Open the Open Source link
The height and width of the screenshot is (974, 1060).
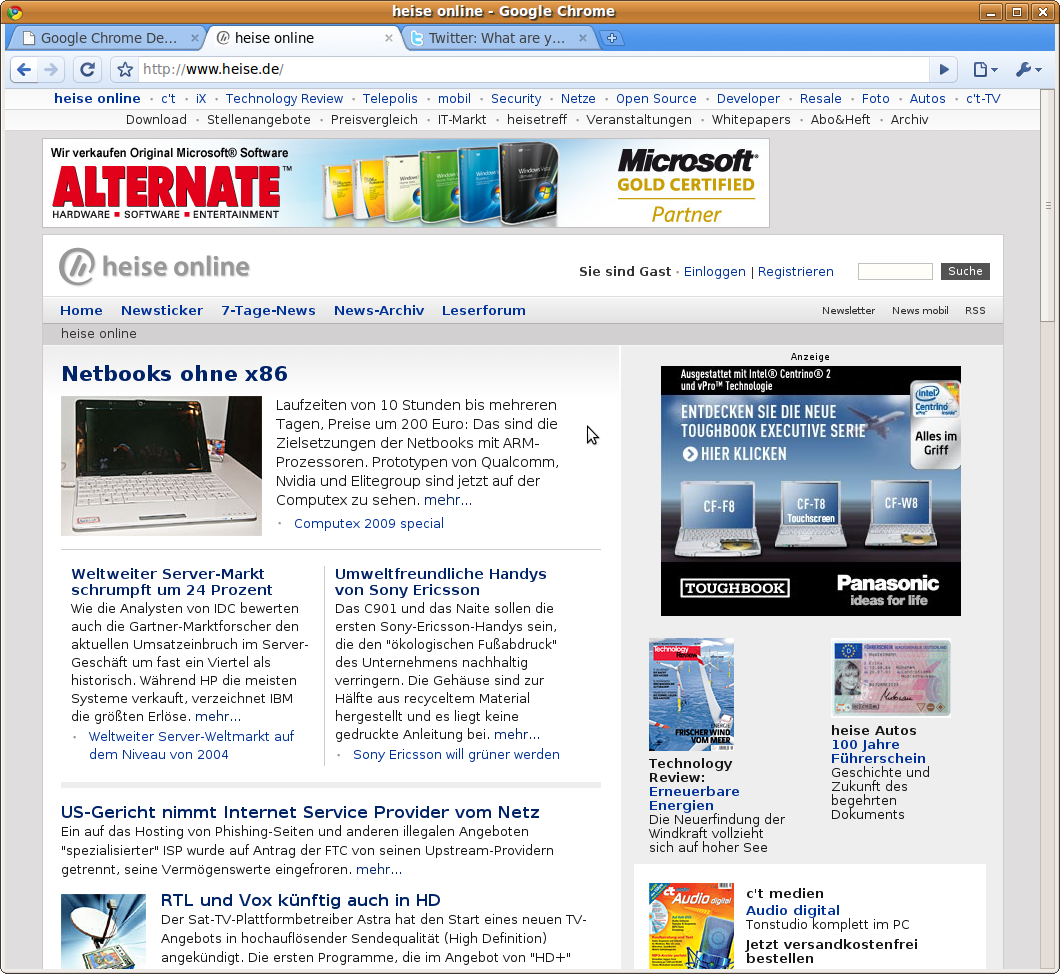(656, 99)
